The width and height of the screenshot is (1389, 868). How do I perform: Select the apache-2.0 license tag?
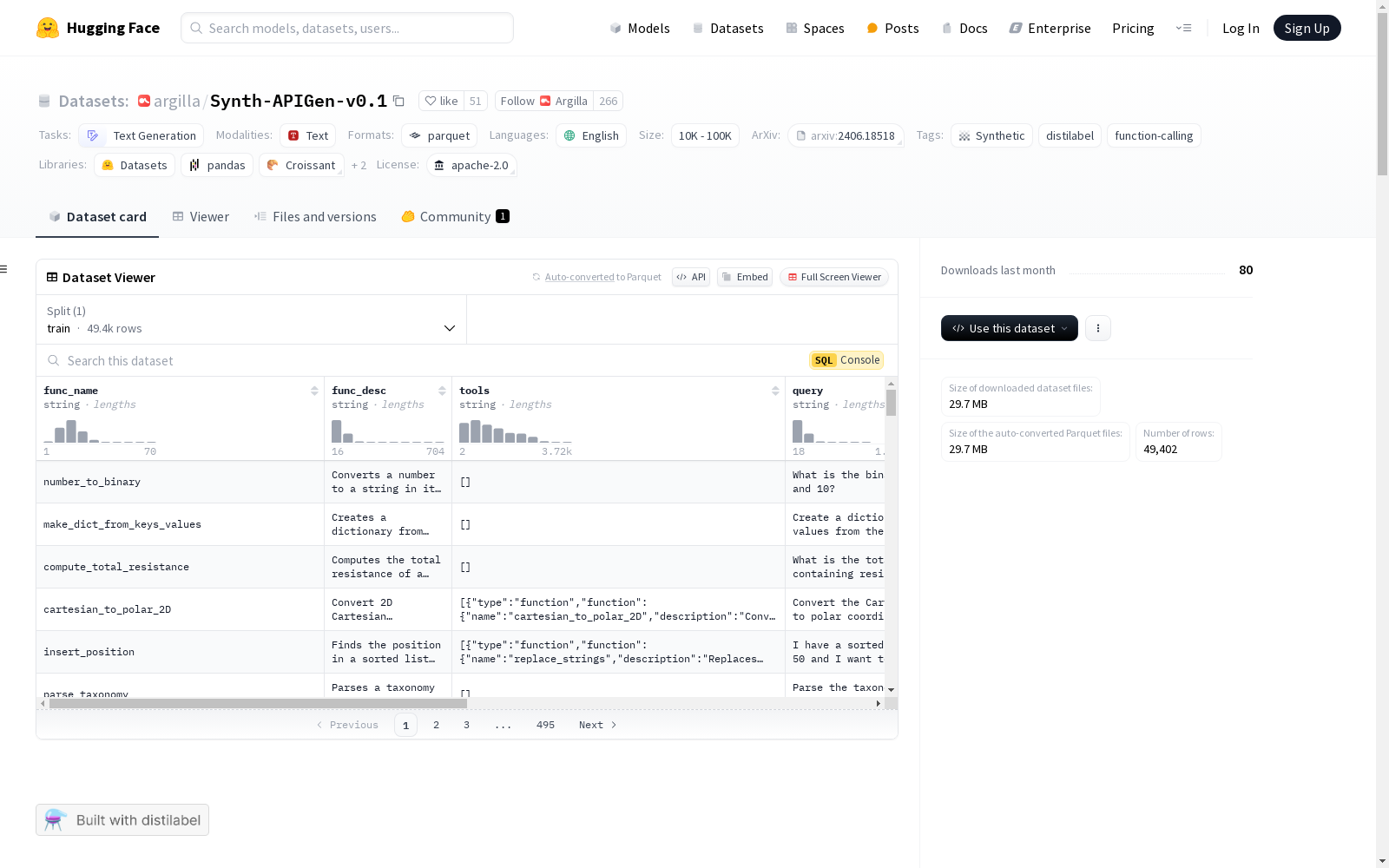[471, 165]
